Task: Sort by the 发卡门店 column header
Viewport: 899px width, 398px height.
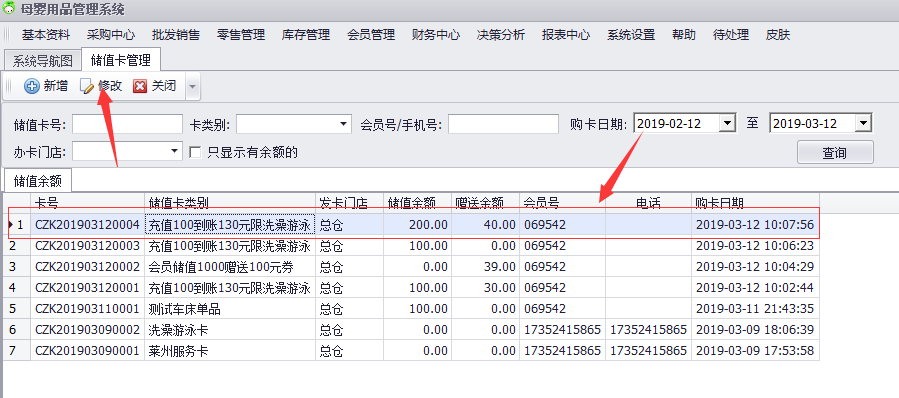Action: (x=349, y=202)
